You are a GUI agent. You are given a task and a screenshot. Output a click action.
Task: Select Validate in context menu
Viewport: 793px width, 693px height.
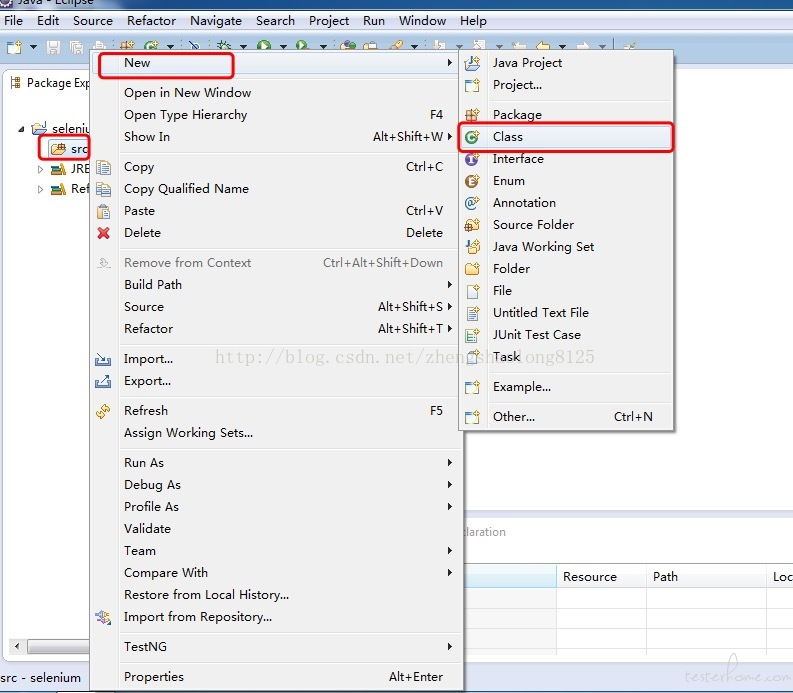[x=147, y=529]
